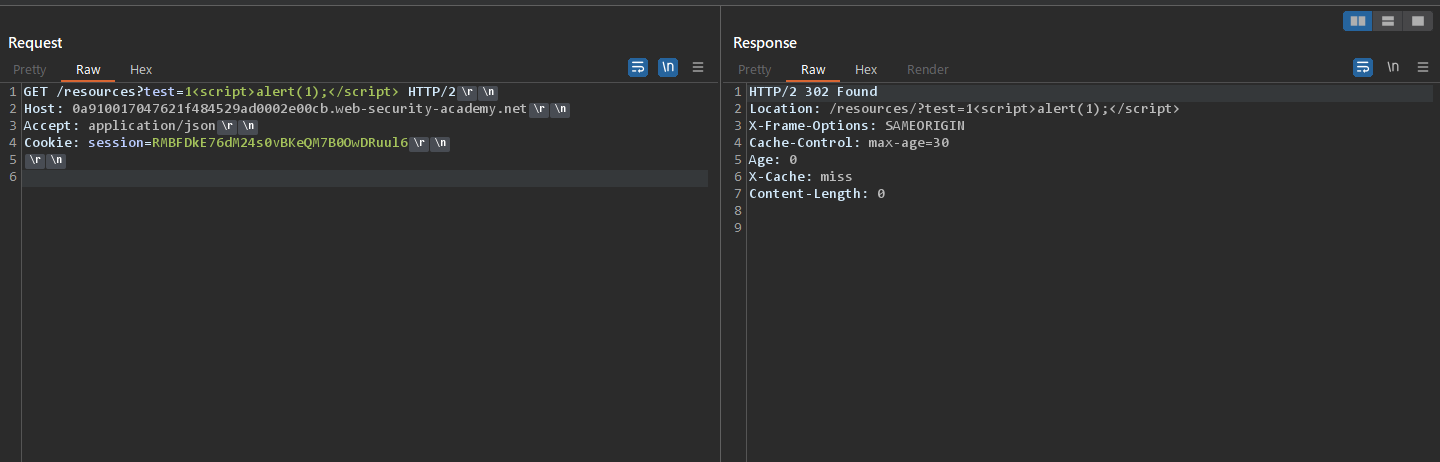Select side-by-side split layout icon
The height and width of the screenshot is (462, 1440).
click(x=1357, y=21)
